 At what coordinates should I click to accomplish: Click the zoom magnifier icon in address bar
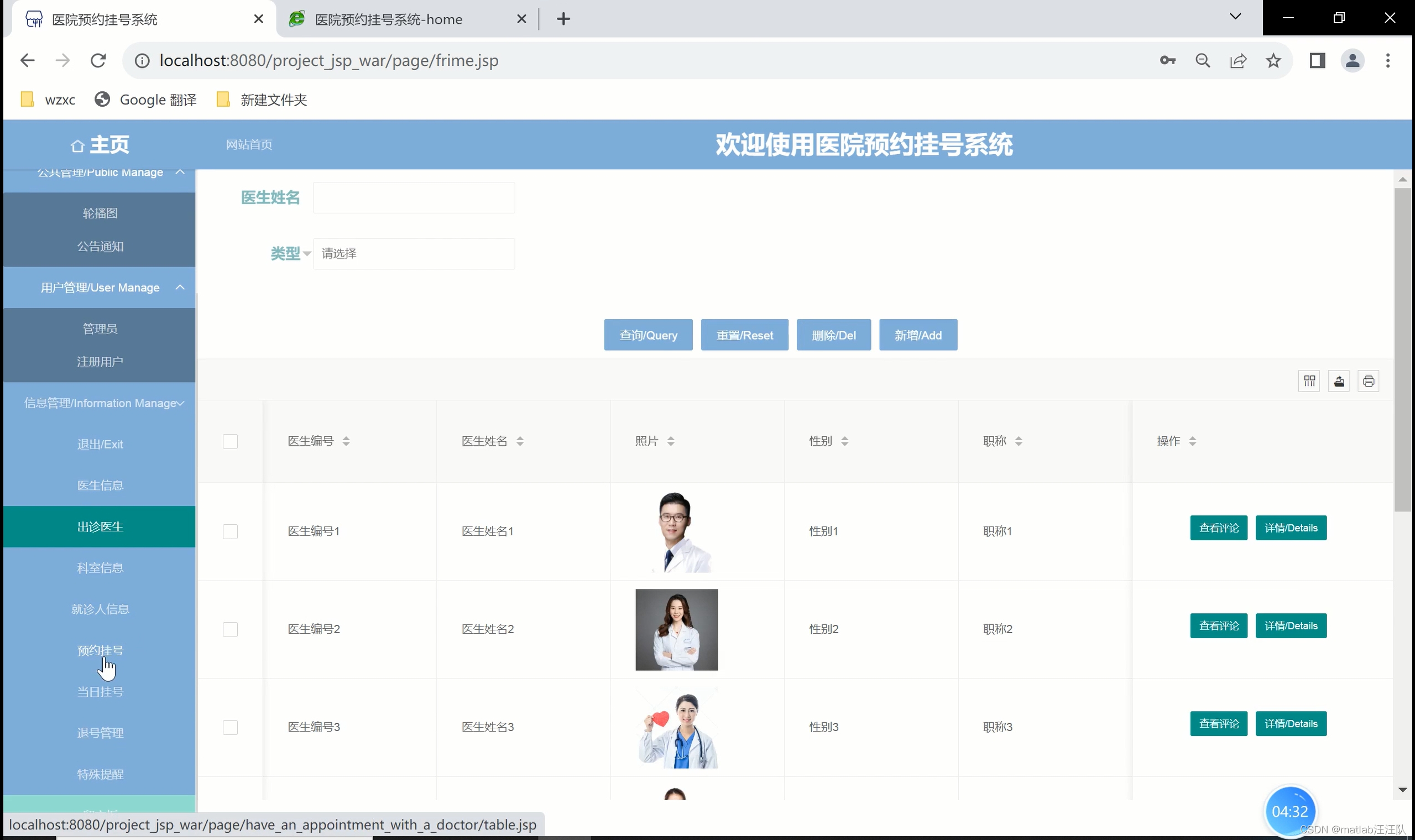1203,61
